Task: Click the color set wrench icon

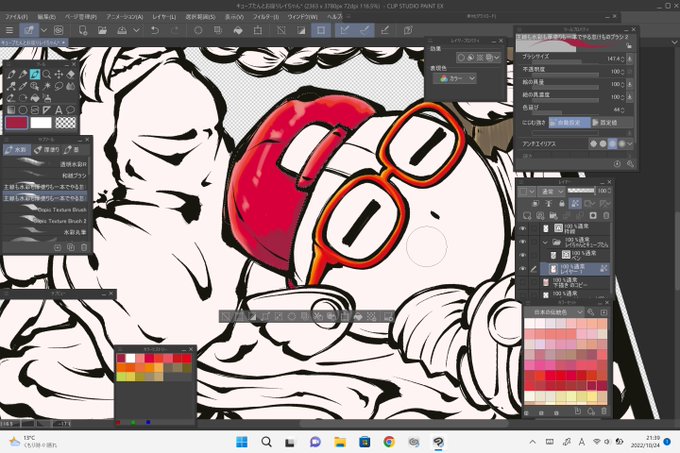Action: coord(591,312)
